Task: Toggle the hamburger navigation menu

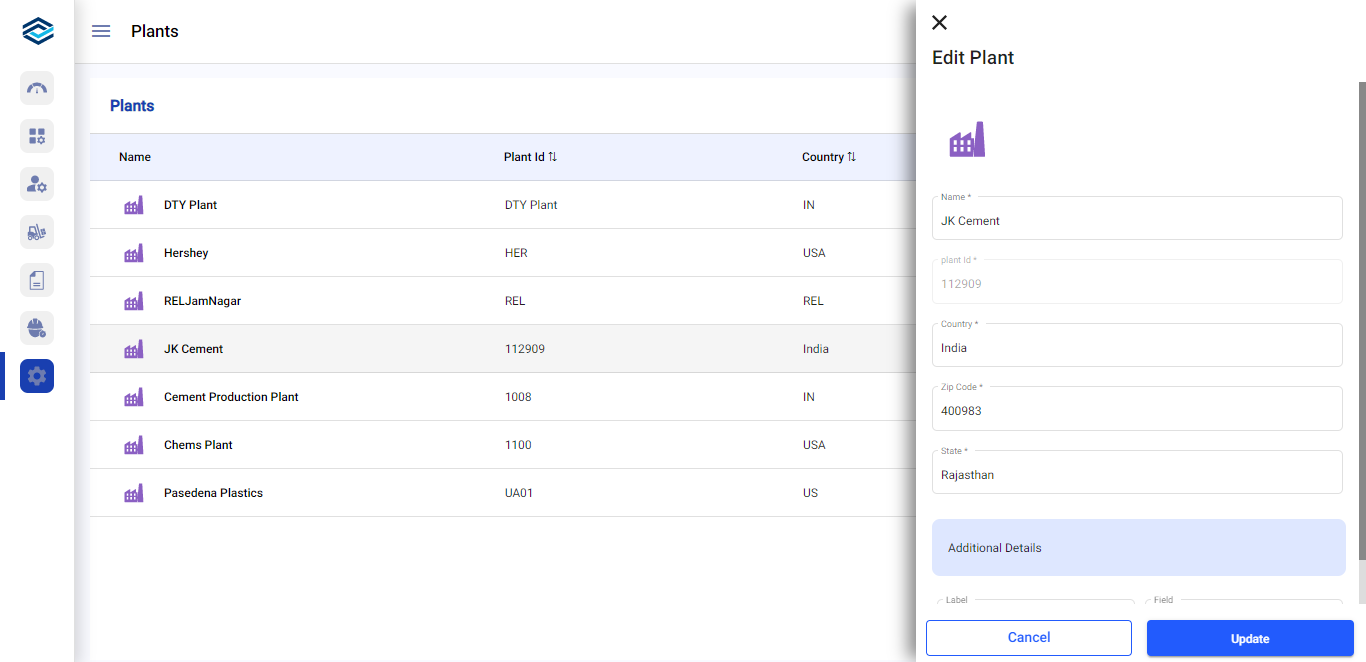Action: click(x=101, y=31)
